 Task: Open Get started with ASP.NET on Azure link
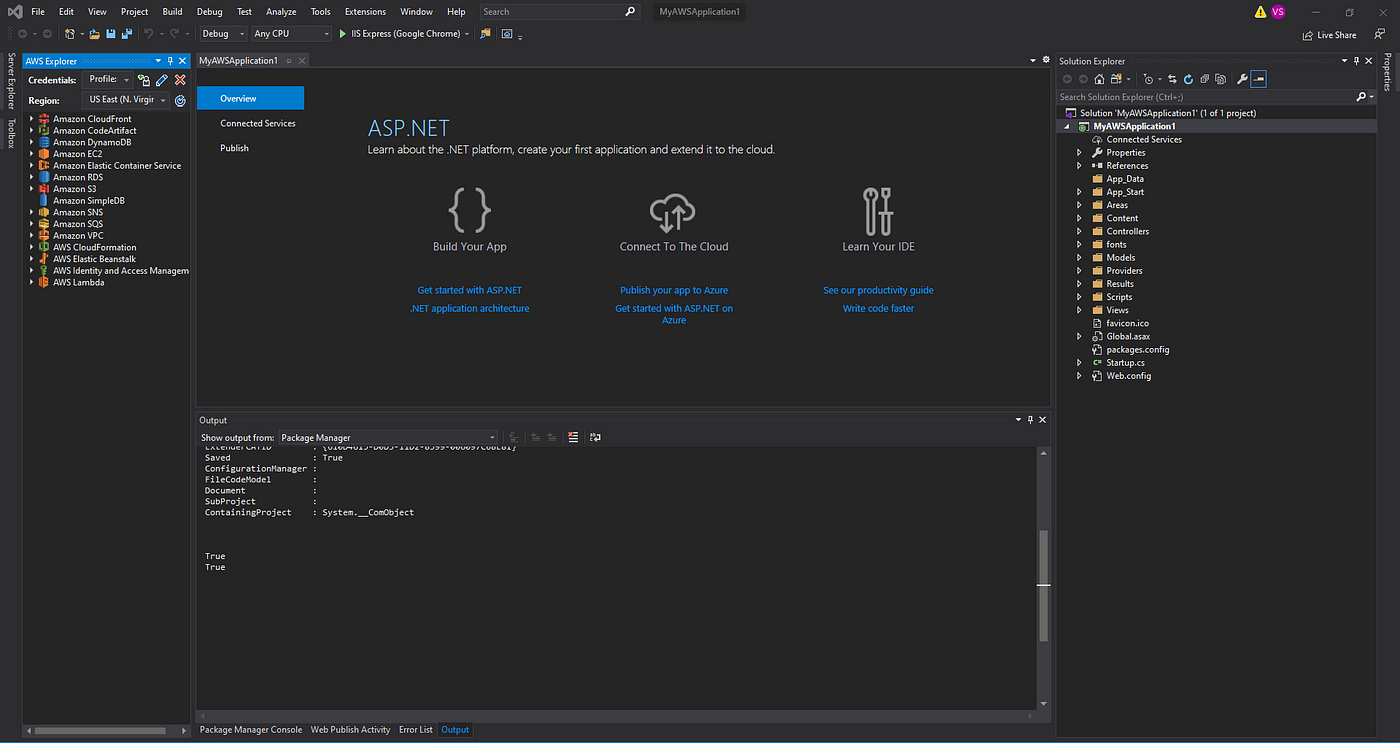click(x=674, y=314)
